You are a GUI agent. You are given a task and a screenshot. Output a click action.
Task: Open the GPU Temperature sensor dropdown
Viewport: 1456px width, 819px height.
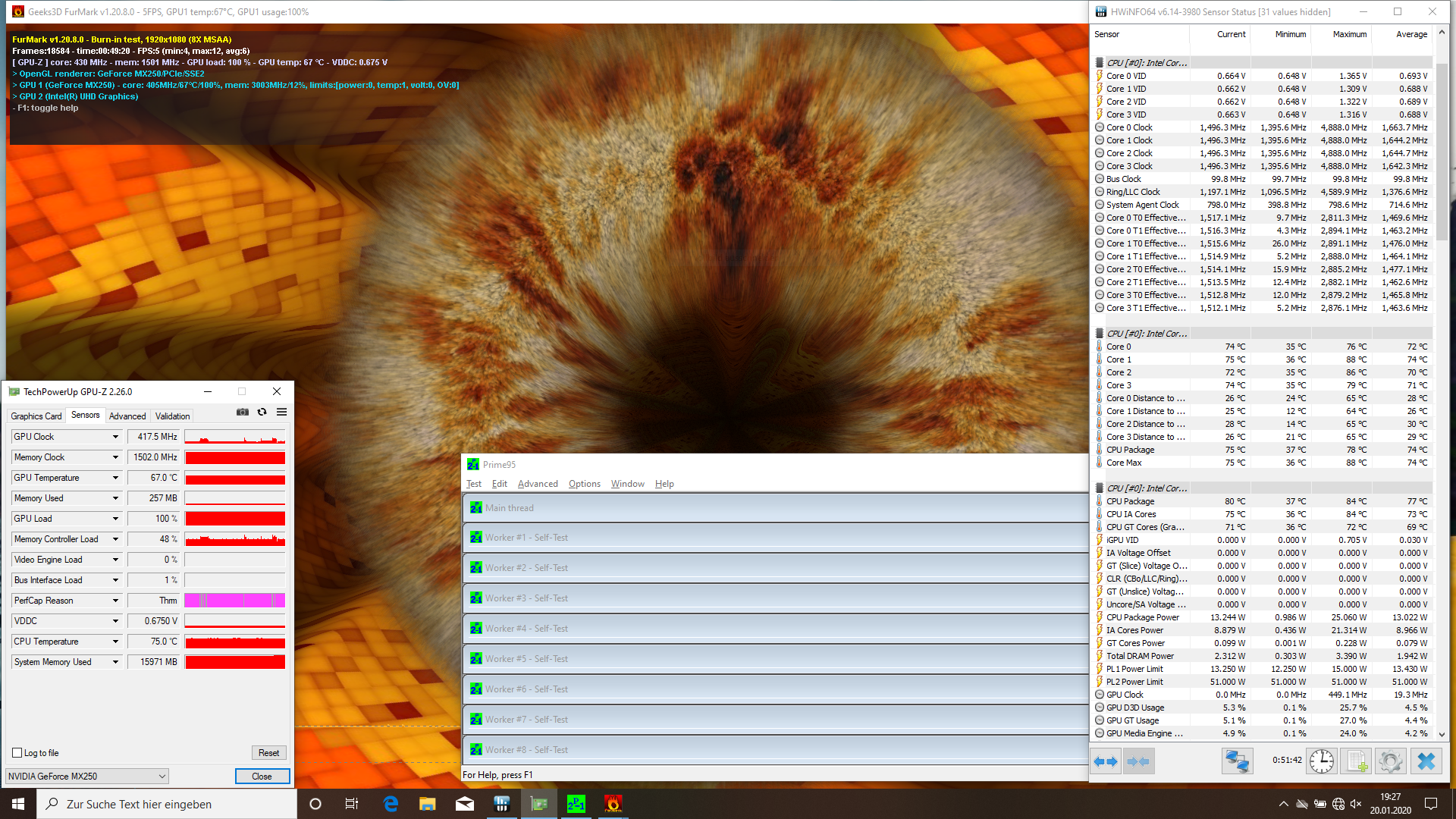tap(115, 478)
